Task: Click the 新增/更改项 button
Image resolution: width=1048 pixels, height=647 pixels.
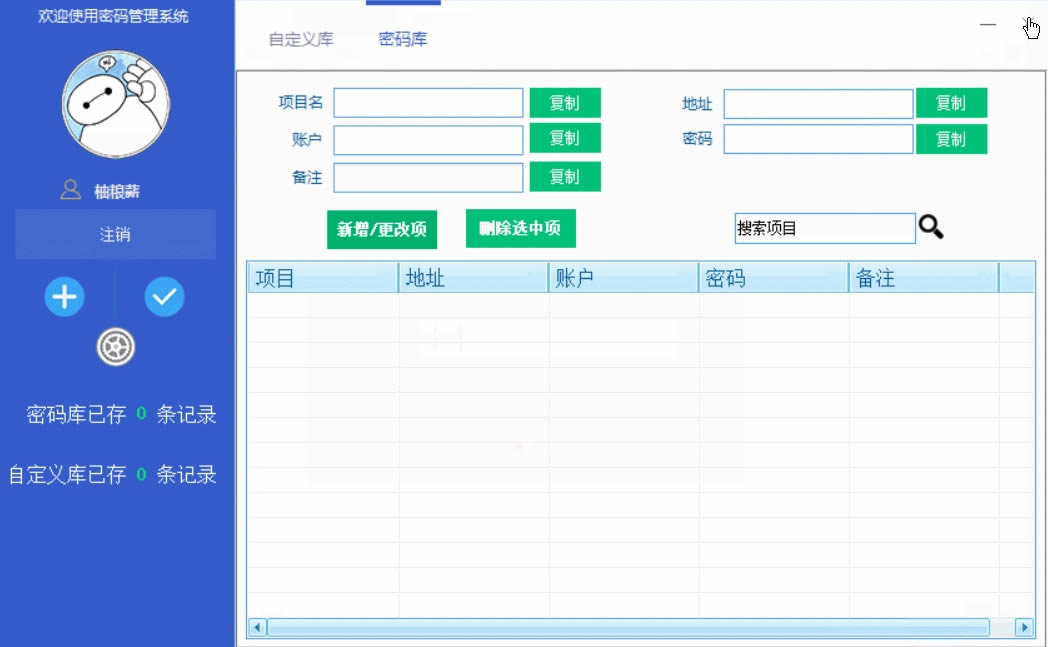Action: 382,229
